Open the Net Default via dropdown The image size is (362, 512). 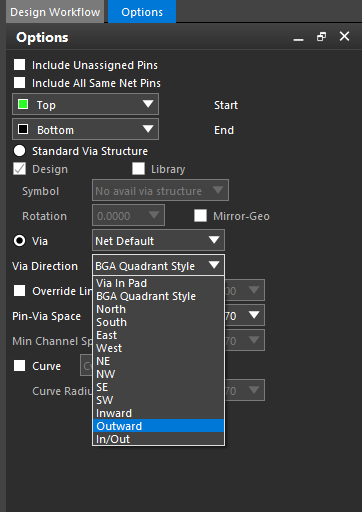pos(158,240)
